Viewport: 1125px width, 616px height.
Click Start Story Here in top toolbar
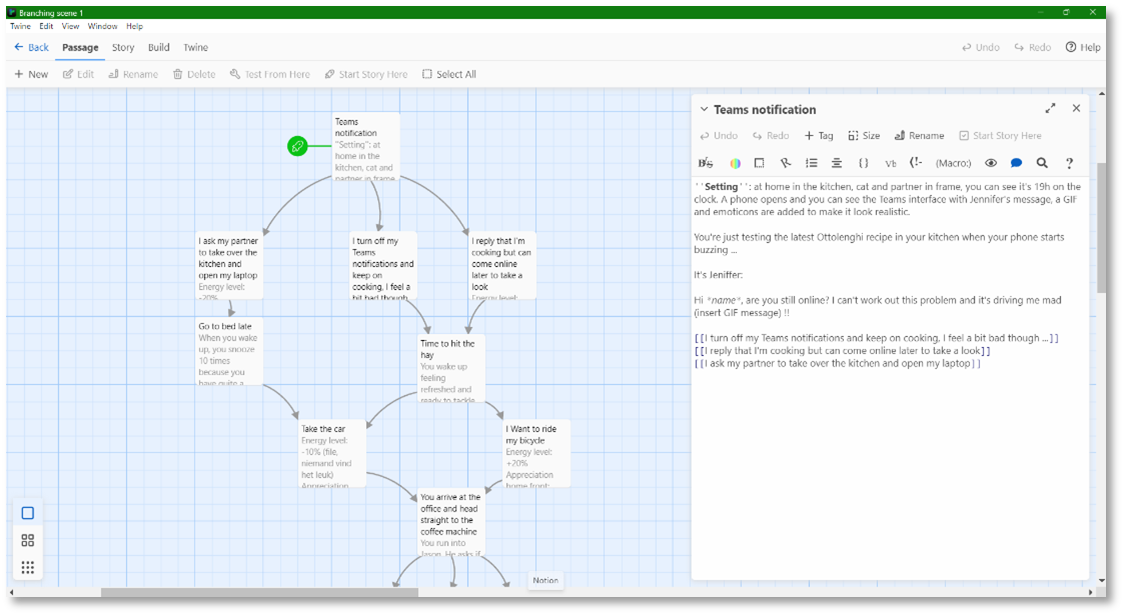tap(366, 74)
